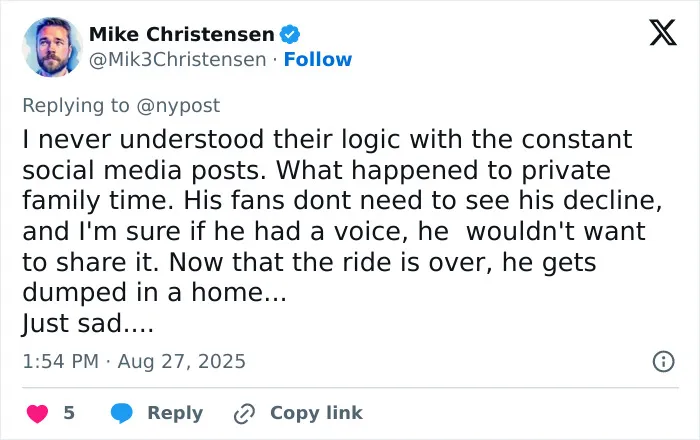This screenshot has width=700, height=440.
Task: Click the Reply text label
Action: click(175, 413)
